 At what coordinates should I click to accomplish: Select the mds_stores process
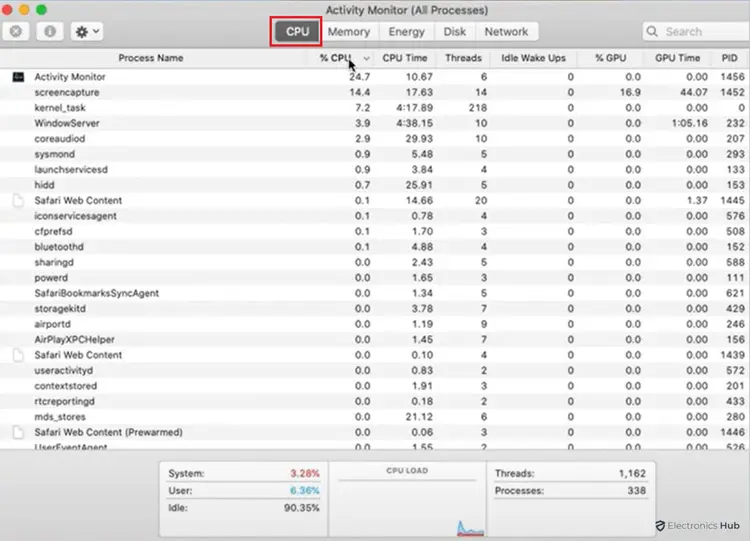point(60,417)
